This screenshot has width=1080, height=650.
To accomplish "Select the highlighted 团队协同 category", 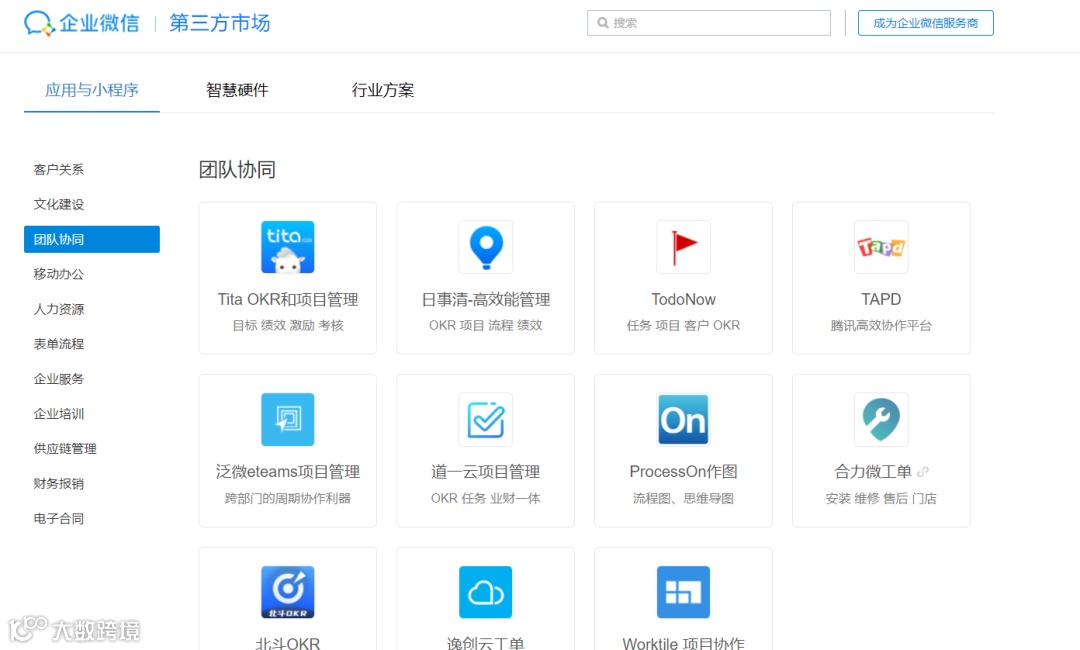I will pos(92,239).
